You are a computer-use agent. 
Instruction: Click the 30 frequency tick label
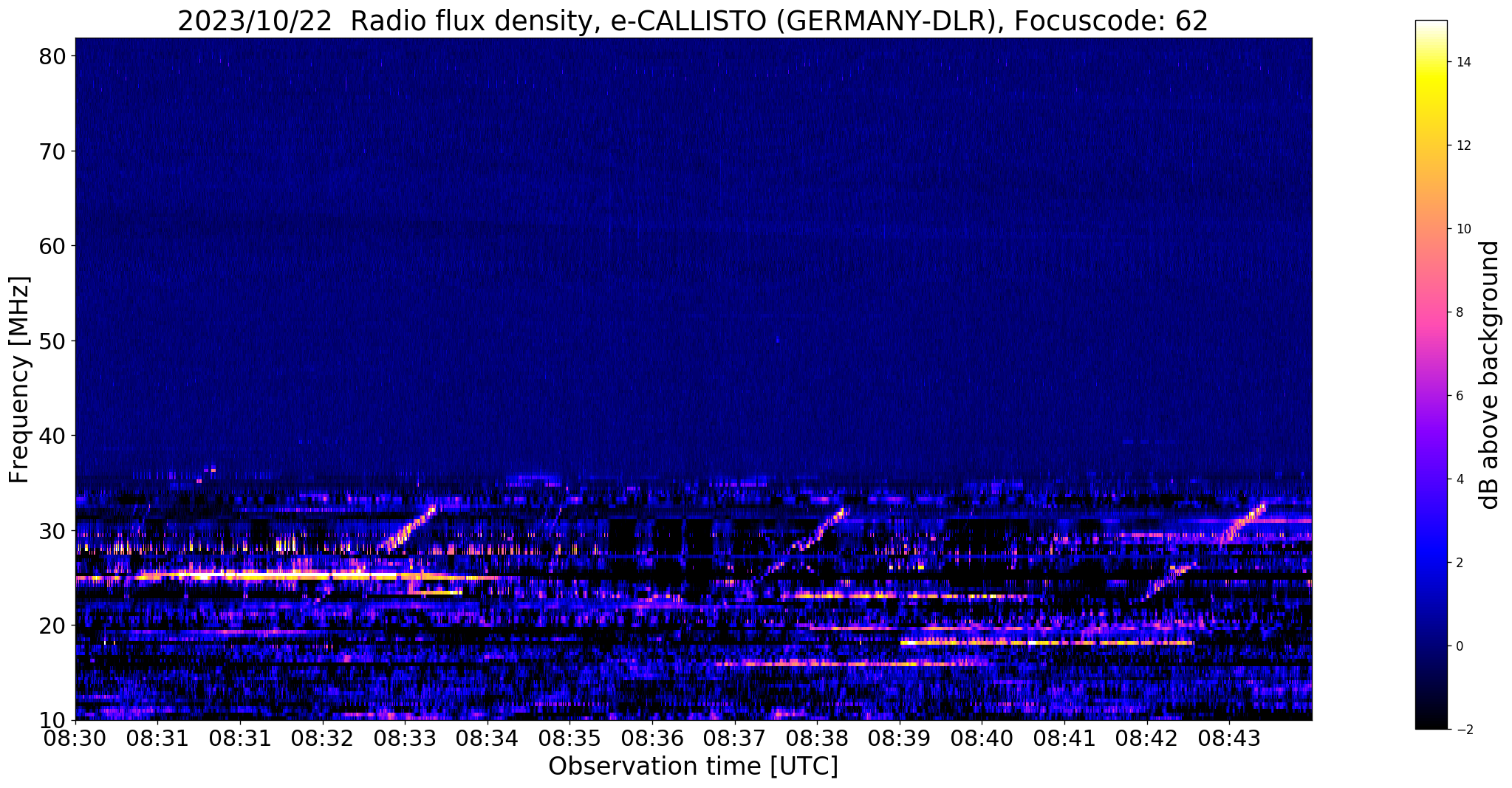pos(54,531)
